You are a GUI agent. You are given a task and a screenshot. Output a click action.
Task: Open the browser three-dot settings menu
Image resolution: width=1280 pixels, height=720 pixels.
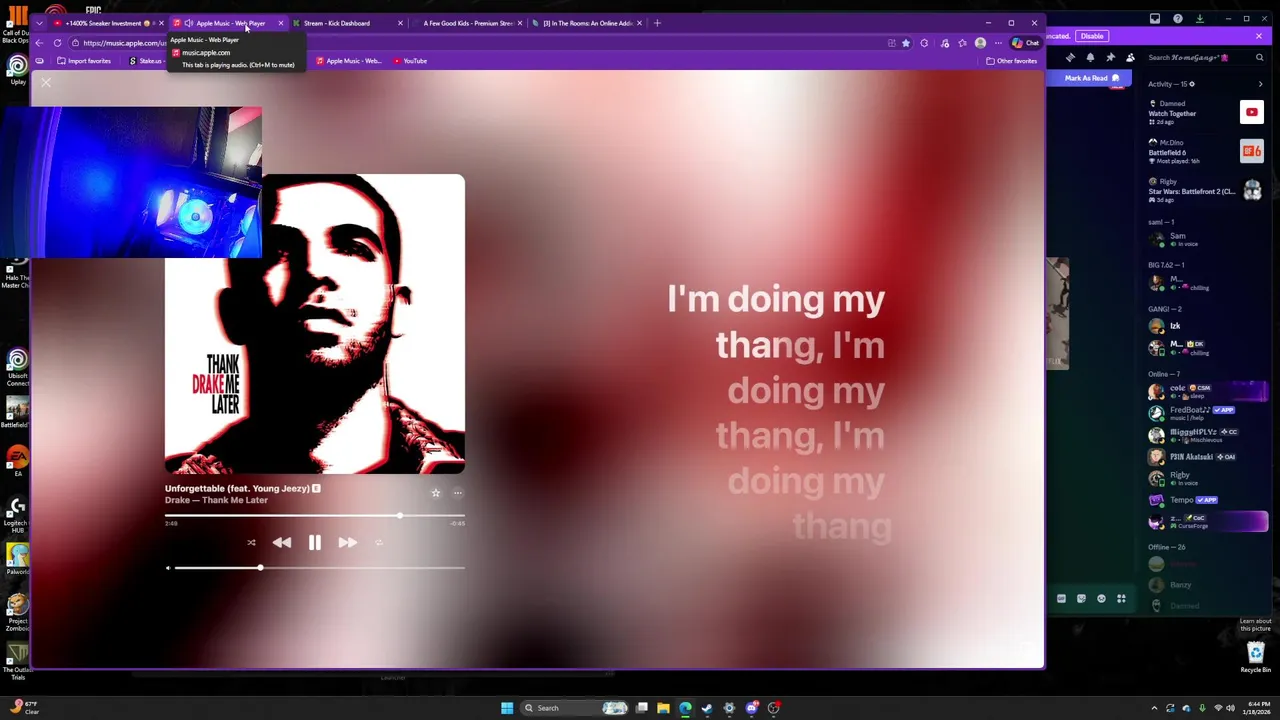(998, 43)
